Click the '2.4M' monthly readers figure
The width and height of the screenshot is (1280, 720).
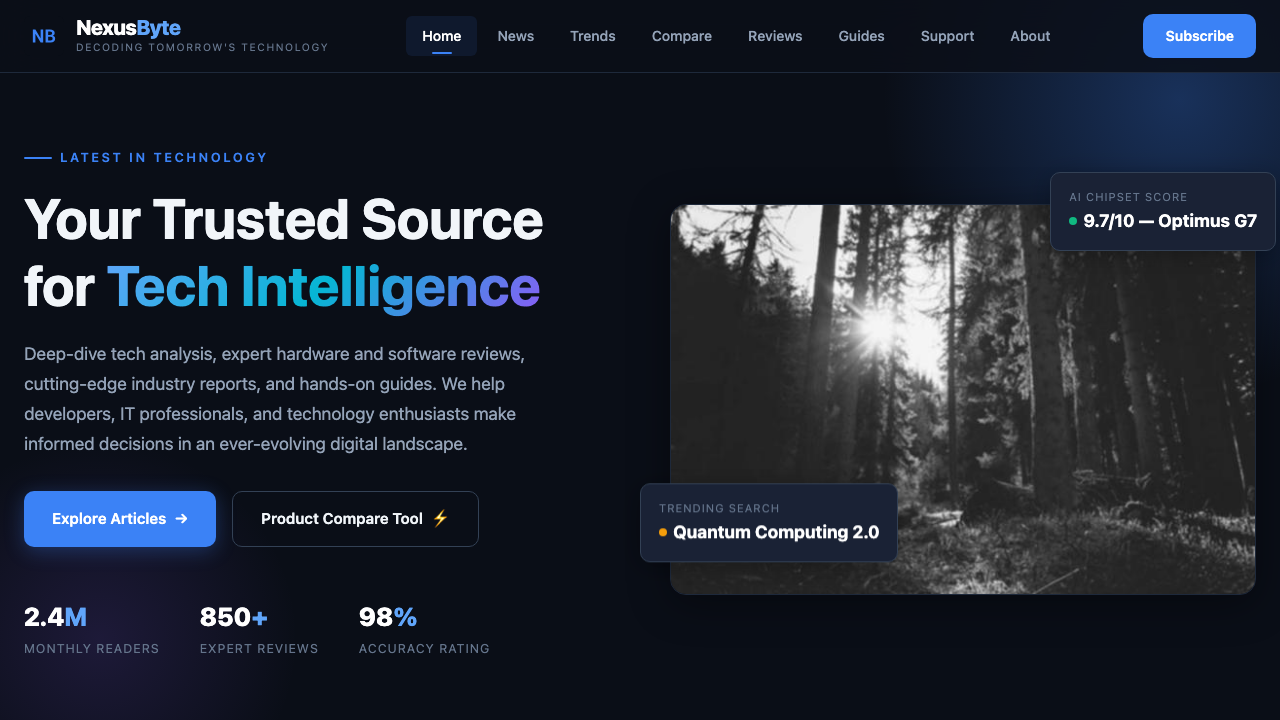coord(55,617)
